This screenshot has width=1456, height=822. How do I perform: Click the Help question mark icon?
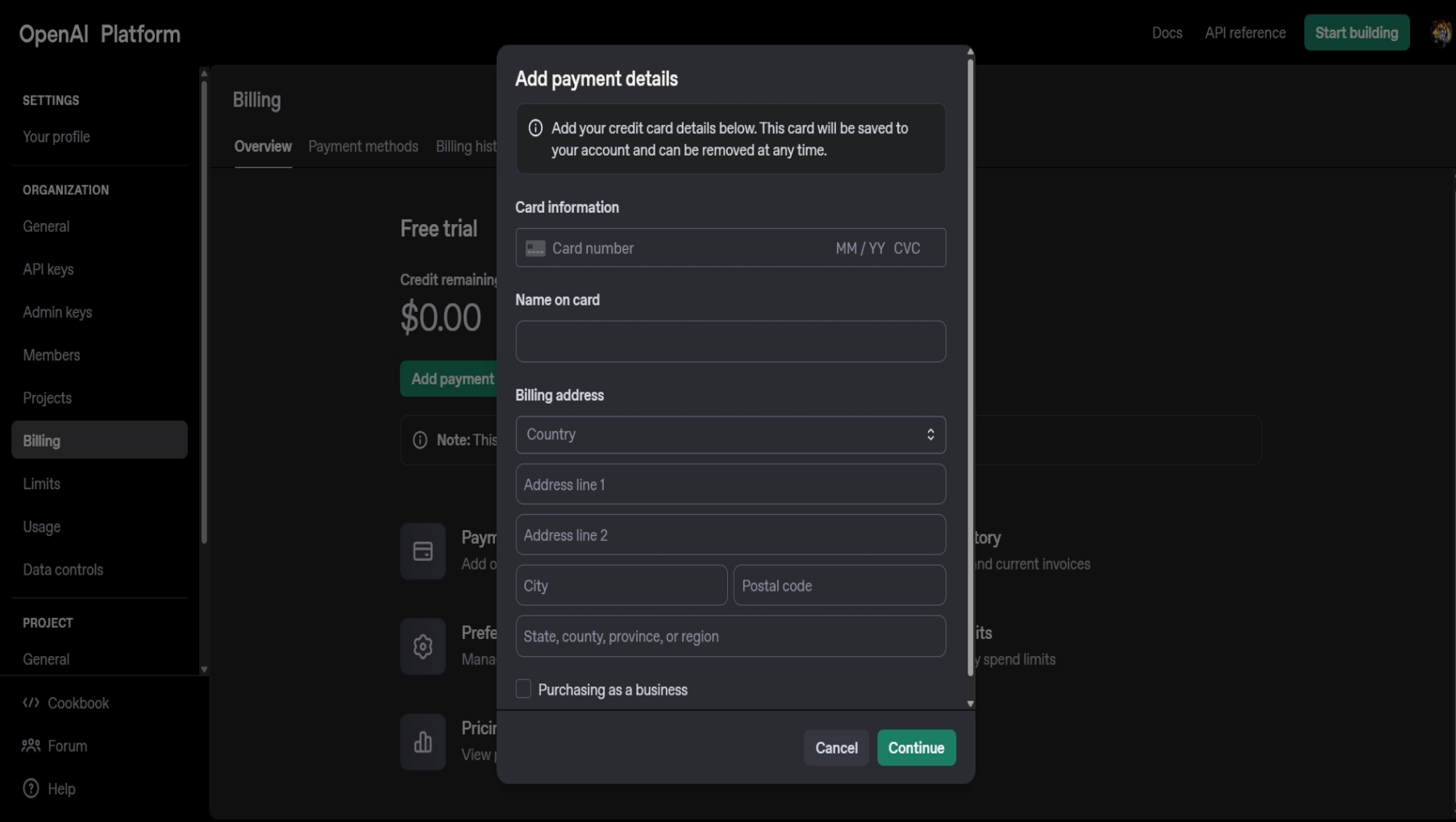31,788
